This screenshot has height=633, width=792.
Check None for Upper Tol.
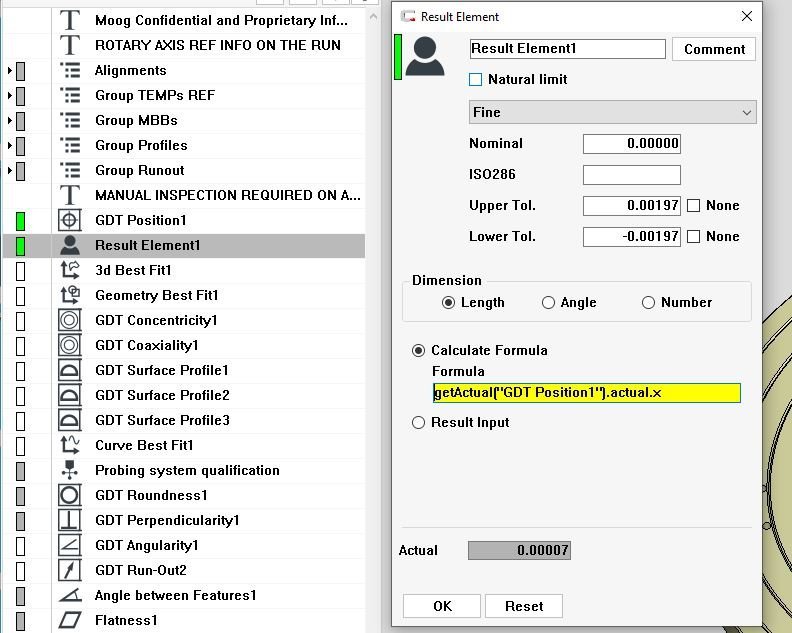click(x=694, y=206)
